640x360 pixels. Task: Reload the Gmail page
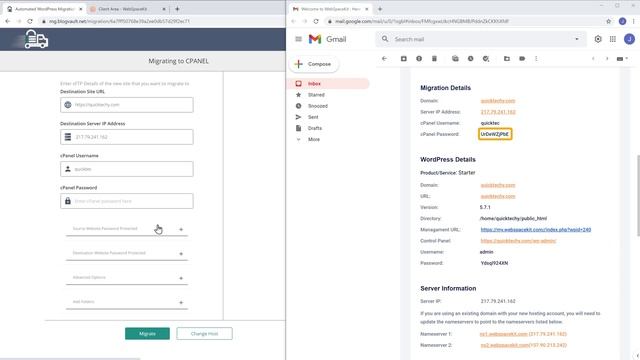(x=316, y=21)
